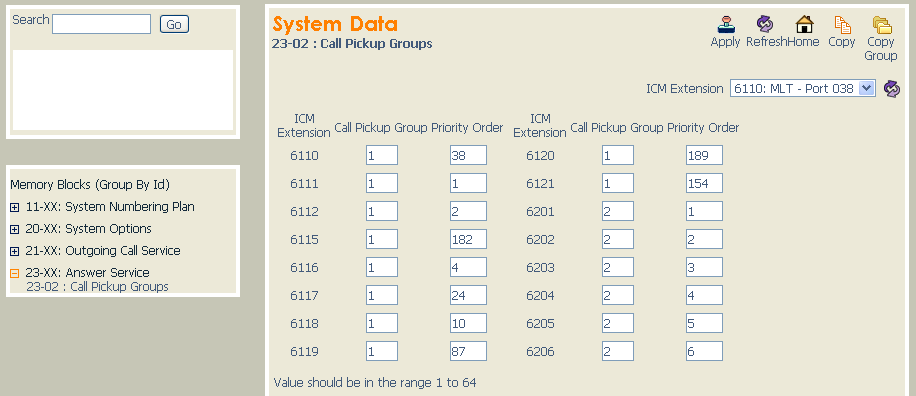Edit Priority Order for extension 6206
Screen dimensions: 916x396
coord(705,352)
